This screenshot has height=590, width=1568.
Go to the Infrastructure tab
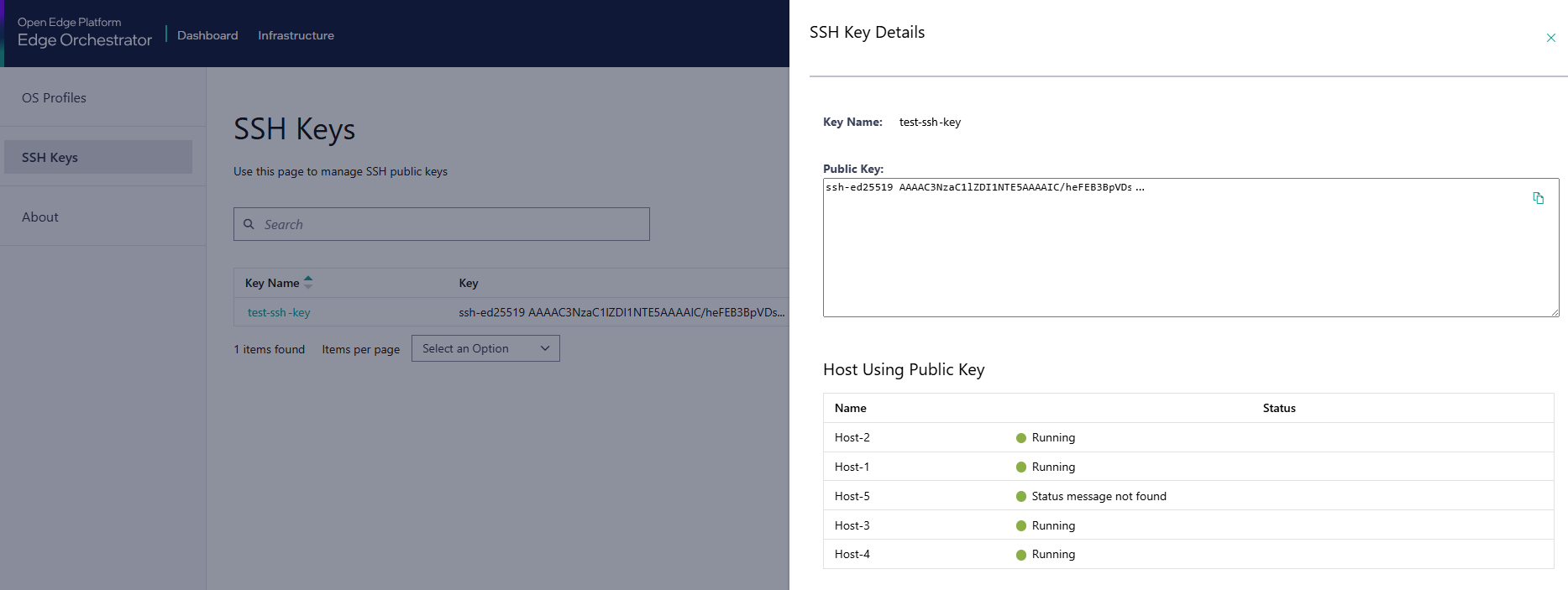(296, 35)
